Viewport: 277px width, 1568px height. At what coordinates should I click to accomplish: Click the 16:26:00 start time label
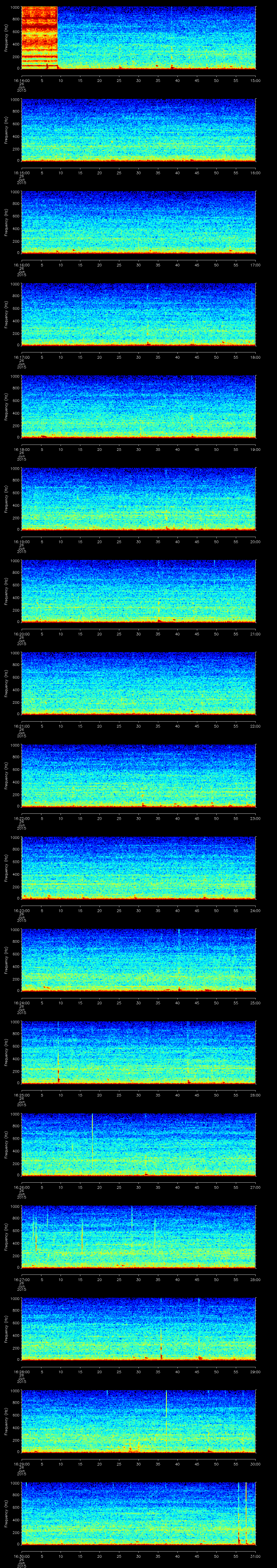[x=21, y=1187]
